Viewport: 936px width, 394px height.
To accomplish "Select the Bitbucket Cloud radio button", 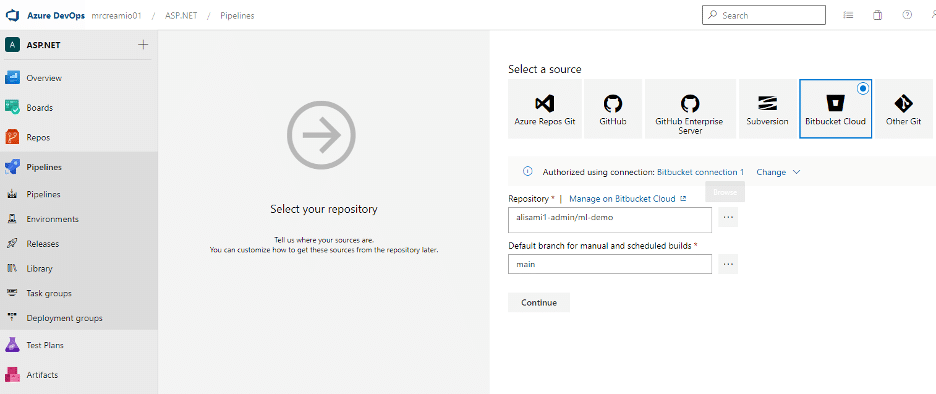I will click(863, 88).
